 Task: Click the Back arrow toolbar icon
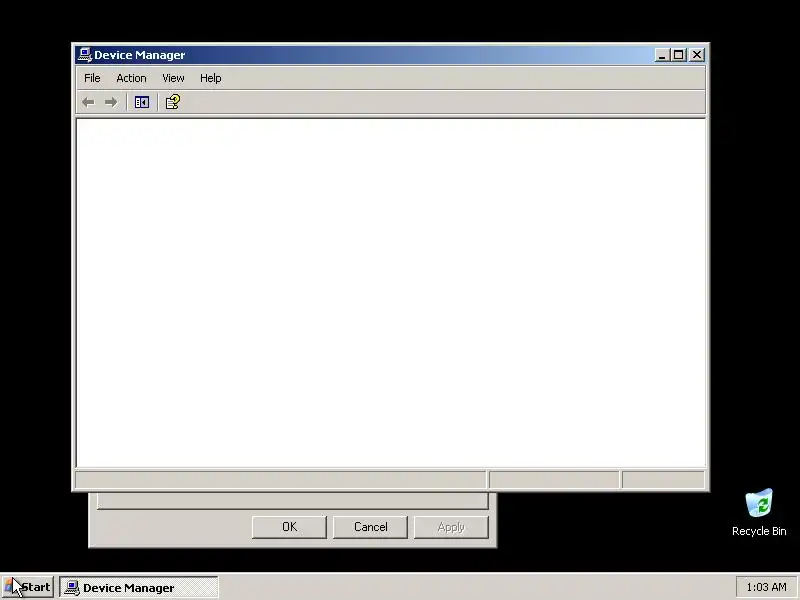(x=88, y=103)
